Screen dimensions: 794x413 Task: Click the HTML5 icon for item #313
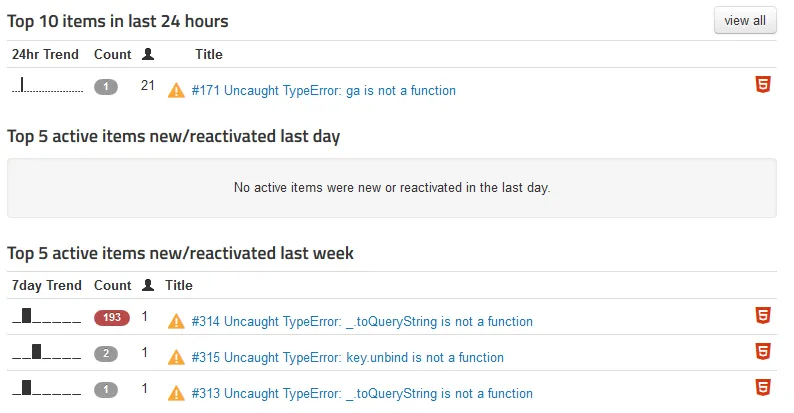[x=762, y=387]
